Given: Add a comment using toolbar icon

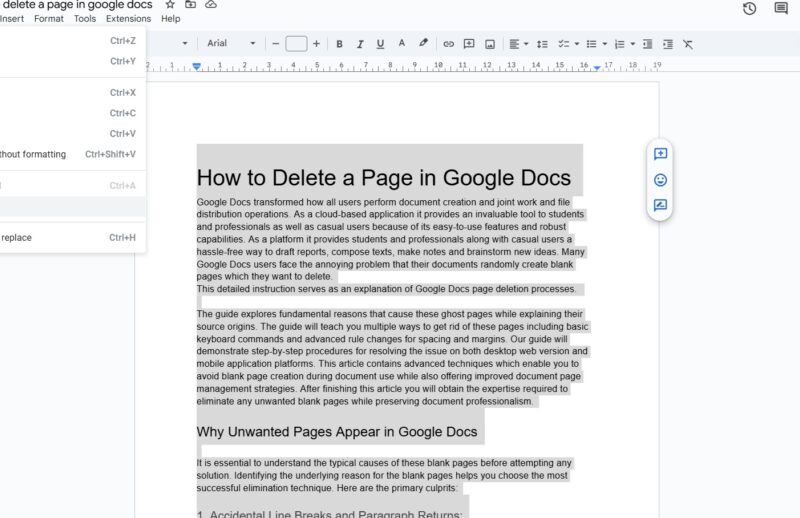Looking at the screenshot, I should (469, 44).
